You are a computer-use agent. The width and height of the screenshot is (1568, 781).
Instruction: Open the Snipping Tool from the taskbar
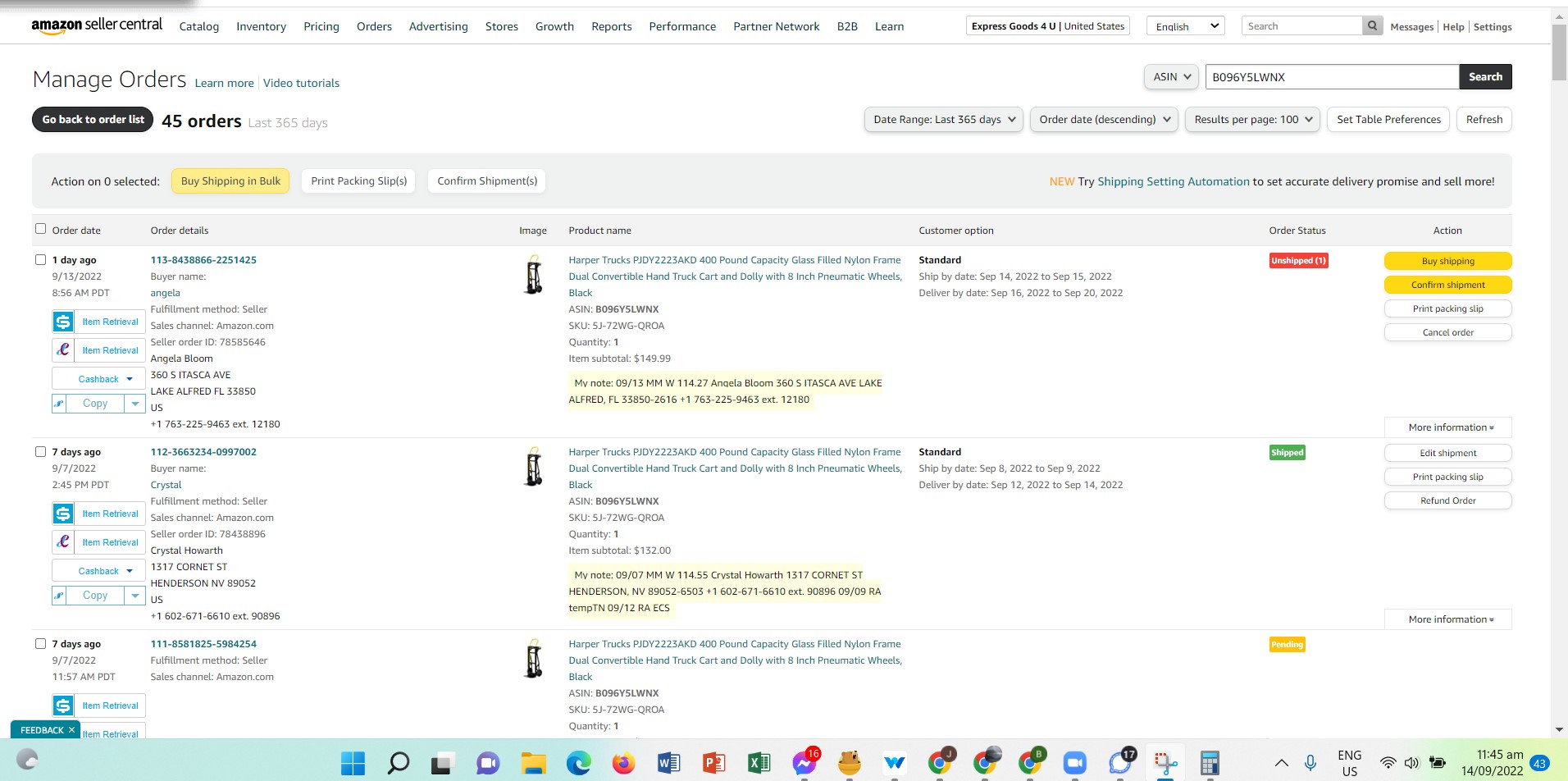1165,764
